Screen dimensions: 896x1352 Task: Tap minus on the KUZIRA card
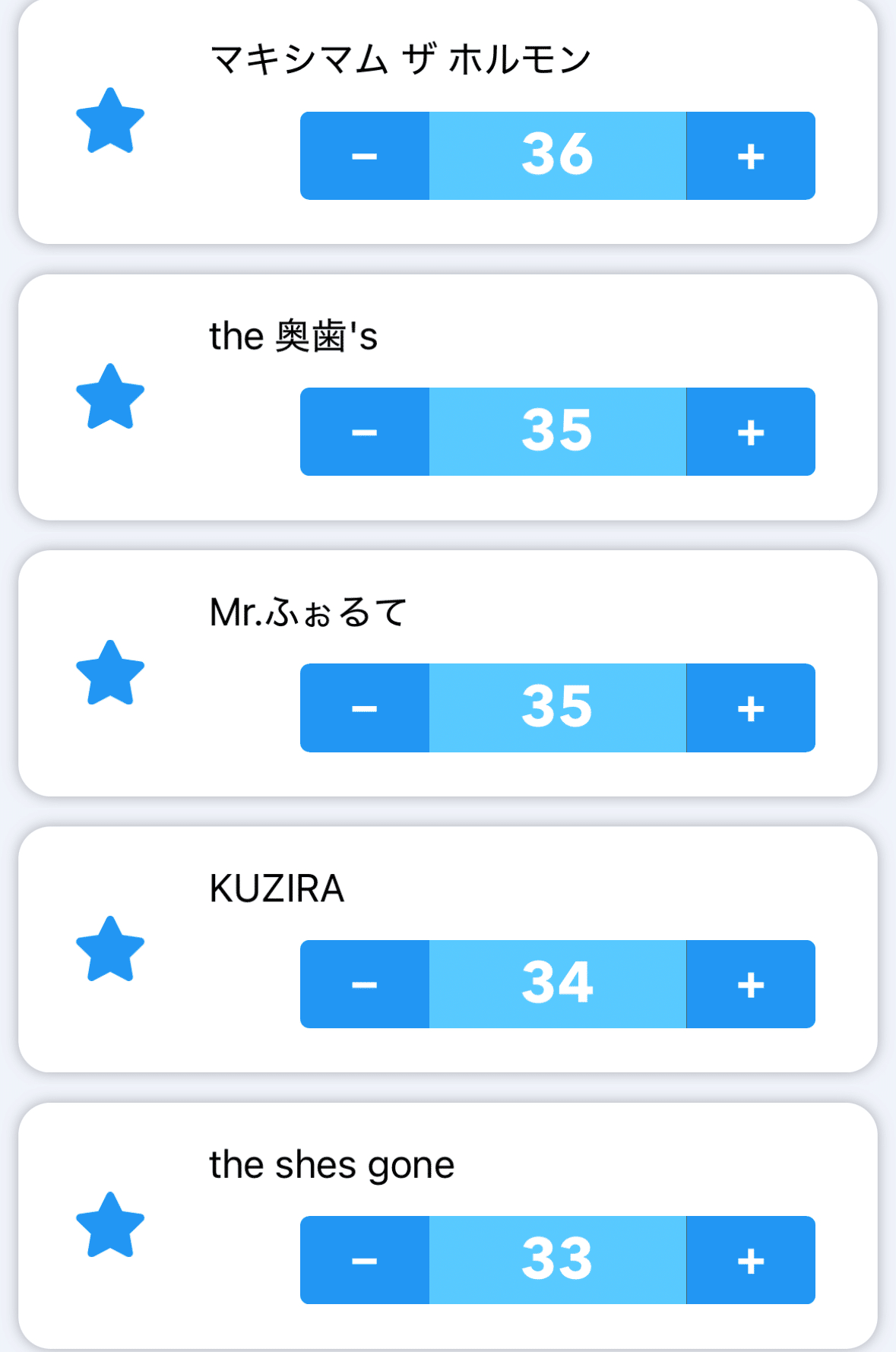[365, 984]
